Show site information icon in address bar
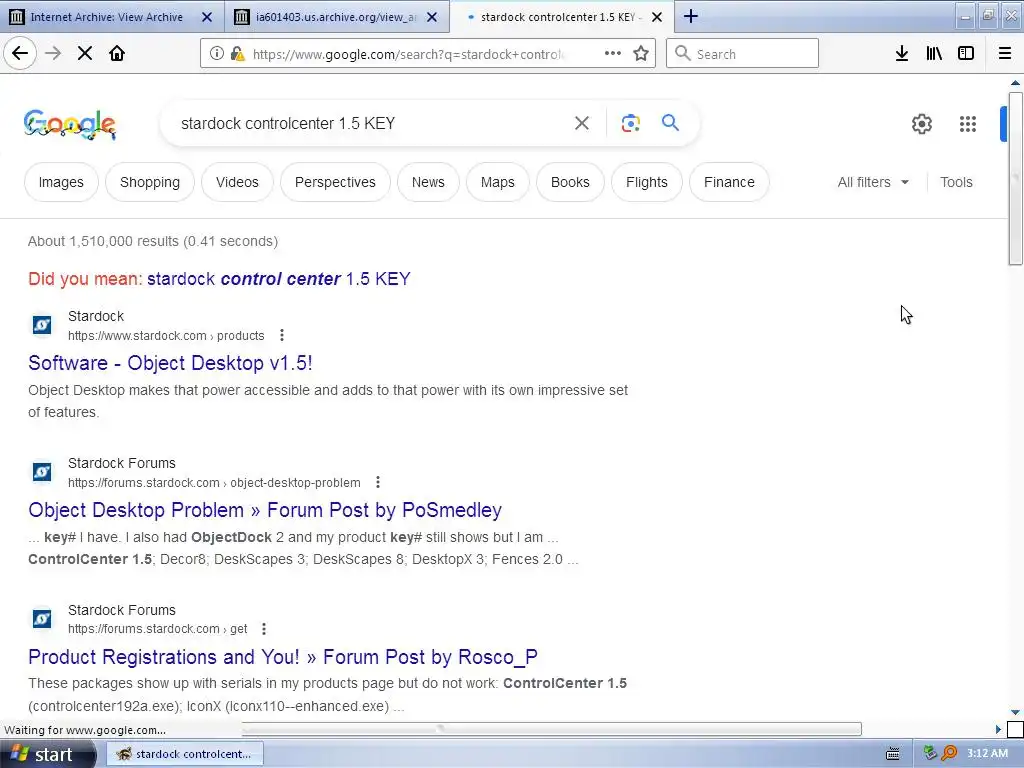This screenshot has height=768, width=1024. [x=217, y=54]
